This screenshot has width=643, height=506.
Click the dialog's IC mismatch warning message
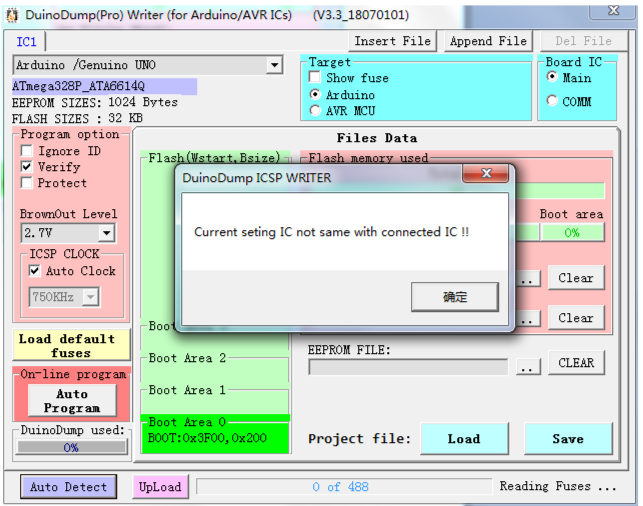331,232
